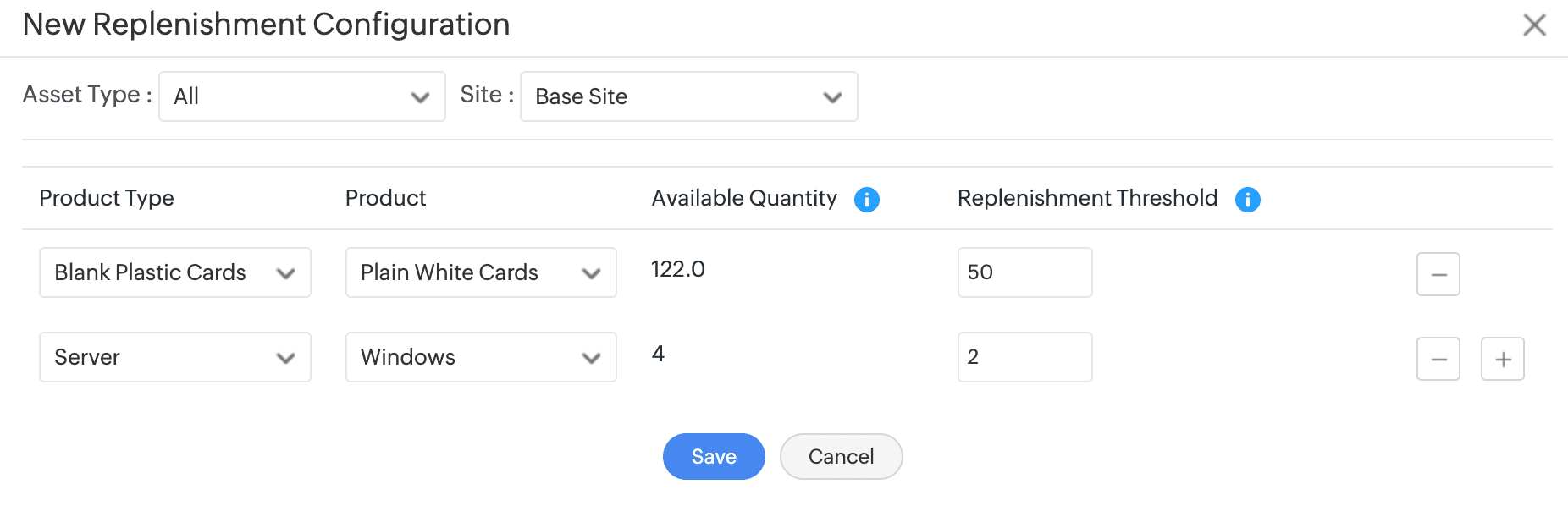The width and height of the screenshot is (1568, 506).
Task: Expand the Plain White Cards product dropdown
Action: pos(480,272)
